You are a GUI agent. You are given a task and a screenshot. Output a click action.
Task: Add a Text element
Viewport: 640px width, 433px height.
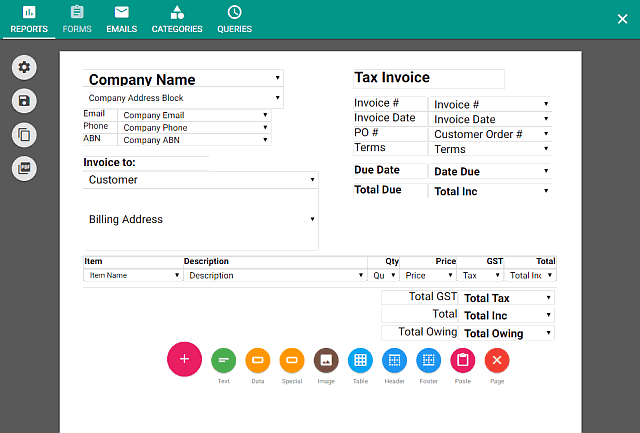point(223,360)
